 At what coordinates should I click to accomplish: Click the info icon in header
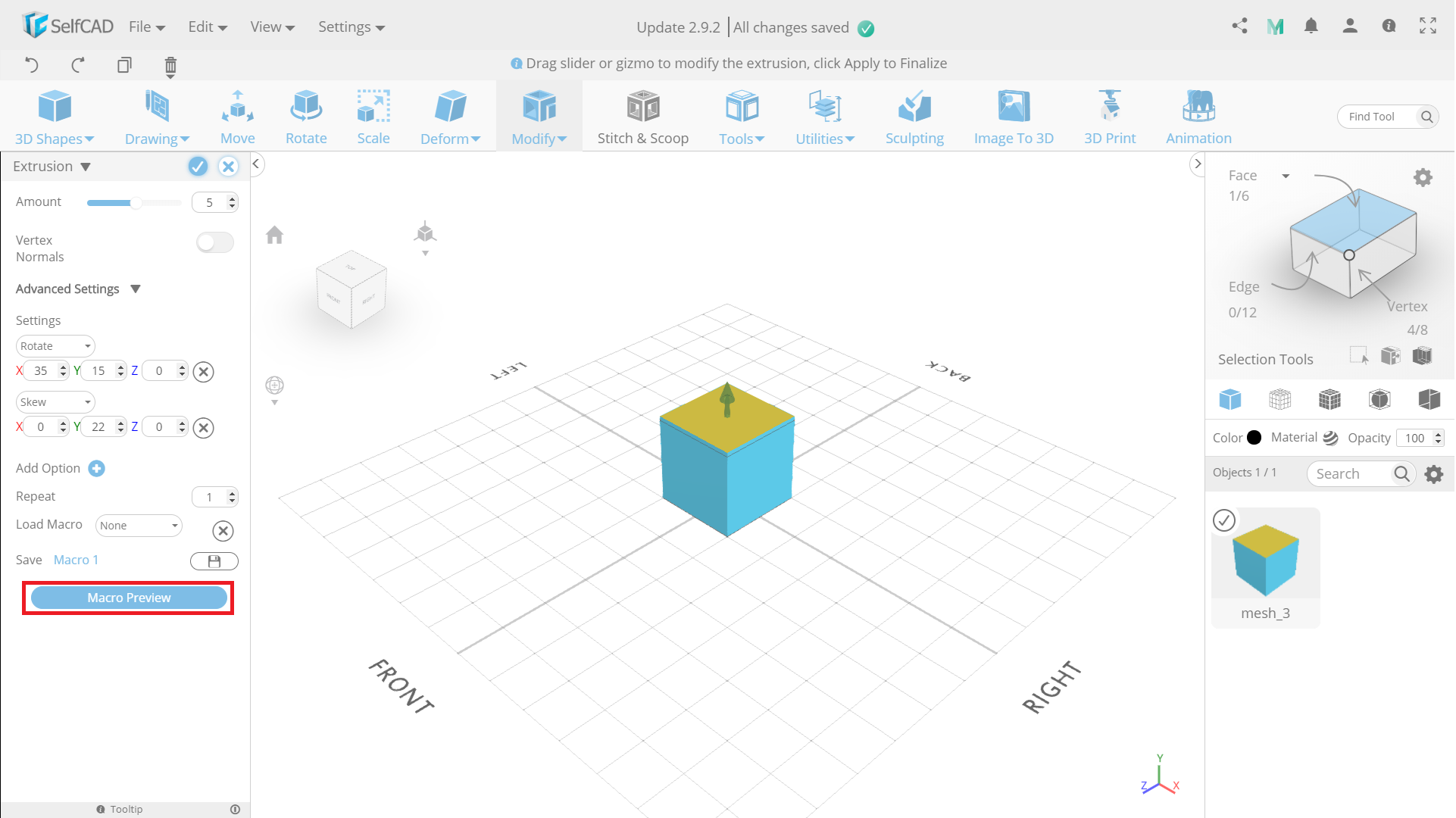pos(1389,27)
